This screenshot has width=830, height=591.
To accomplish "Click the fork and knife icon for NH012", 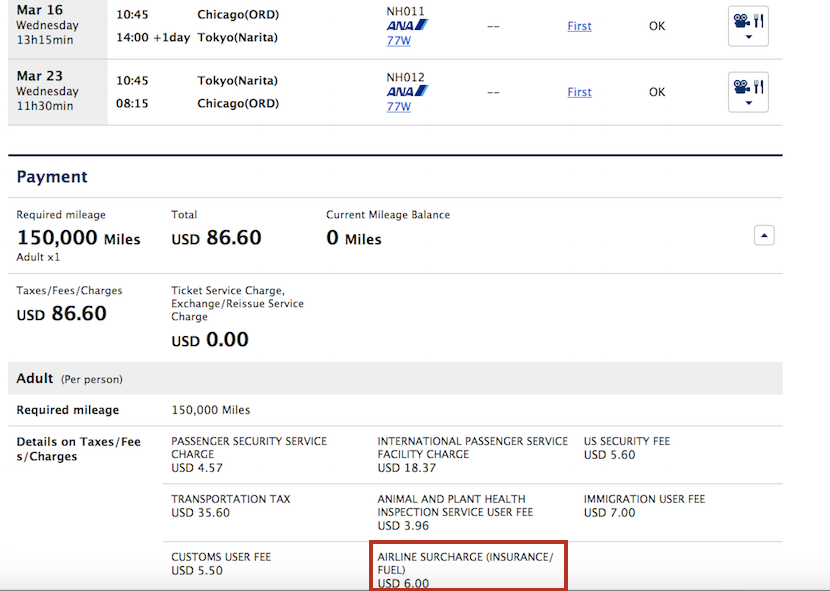I will click(x=758, y=86).
